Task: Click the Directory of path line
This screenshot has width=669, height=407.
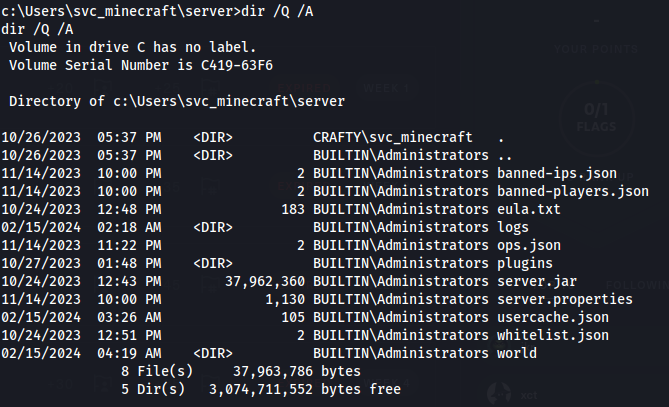Action: click(177, 102)
